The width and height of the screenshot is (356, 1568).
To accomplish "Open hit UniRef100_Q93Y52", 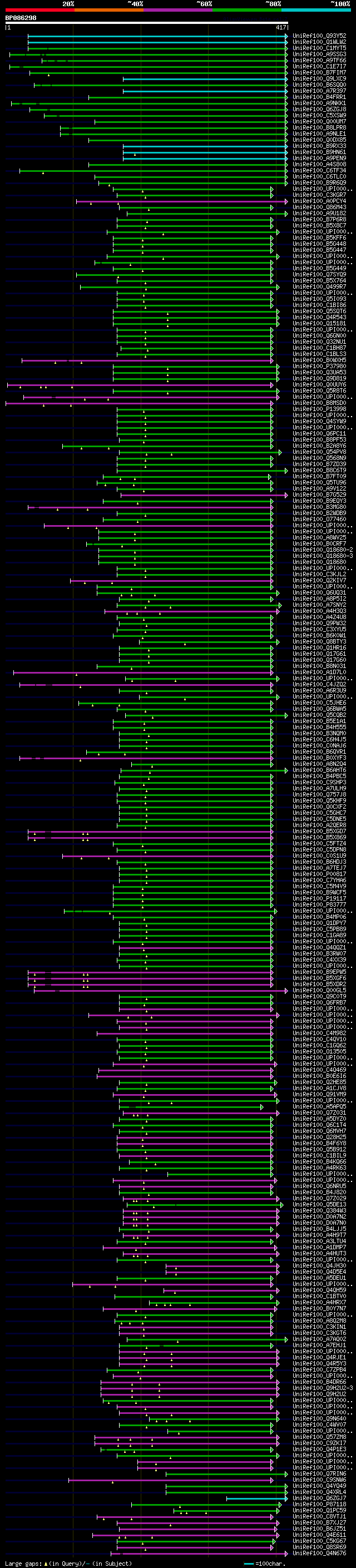I will [x=319, y=36].
